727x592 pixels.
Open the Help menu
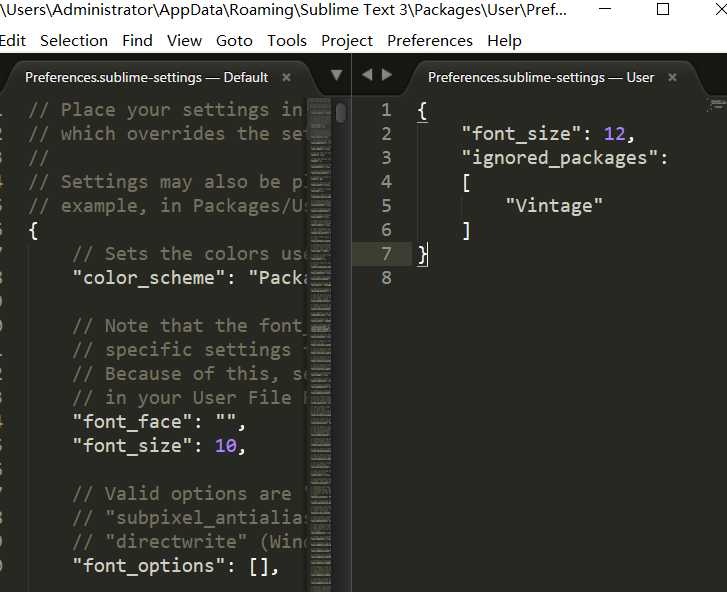point(504,41)
